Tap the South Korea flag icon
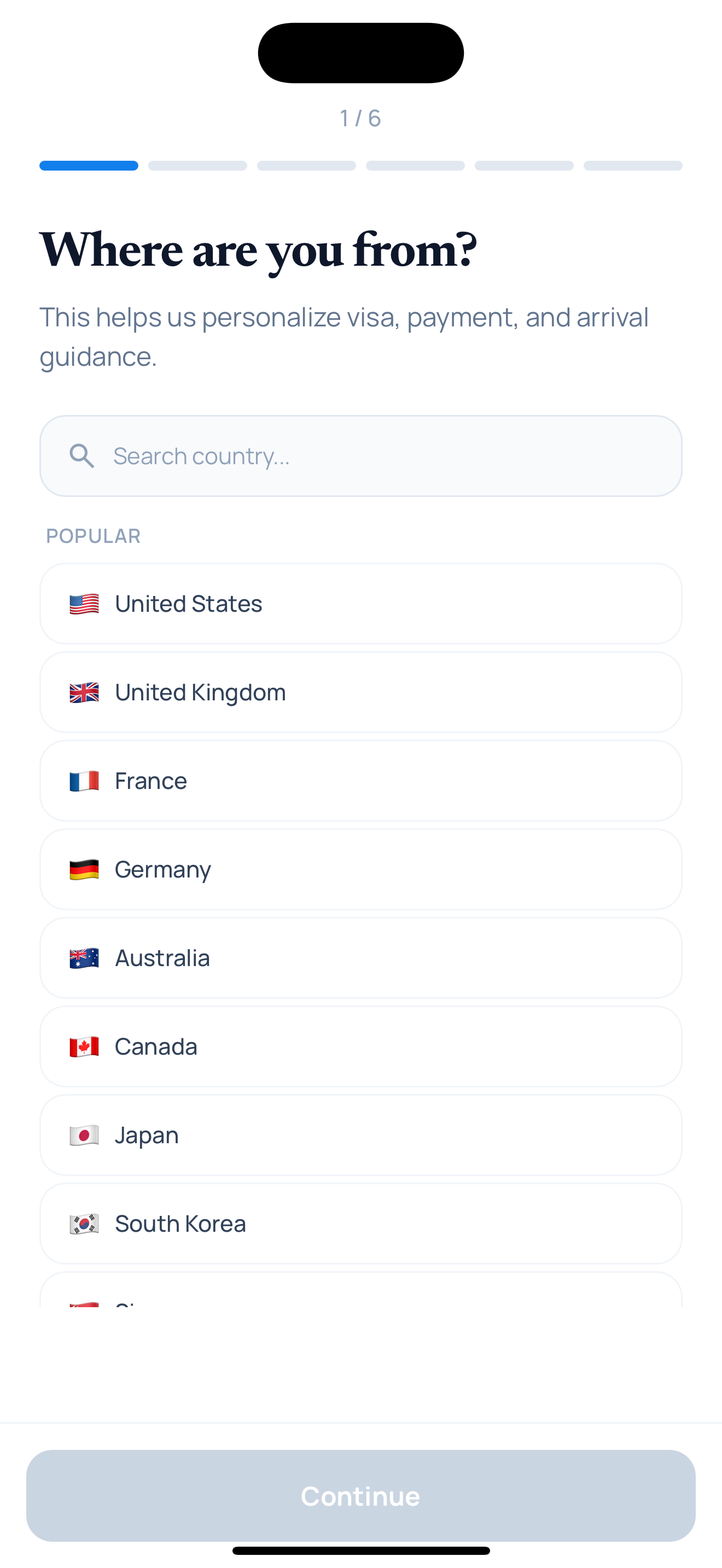The image size is (722, 1568). click(84, 1224)
